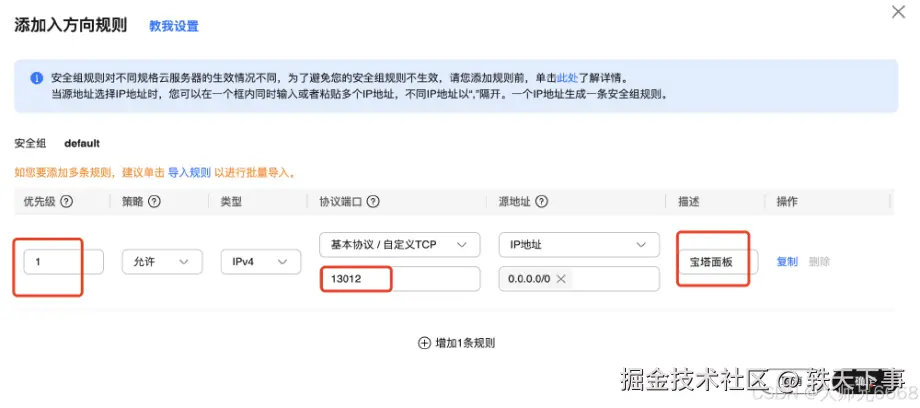The height and width of the screenshot is (408, 920).
Task: Click the 协议端口 help question-mark icon
Action: click(373, 202)
